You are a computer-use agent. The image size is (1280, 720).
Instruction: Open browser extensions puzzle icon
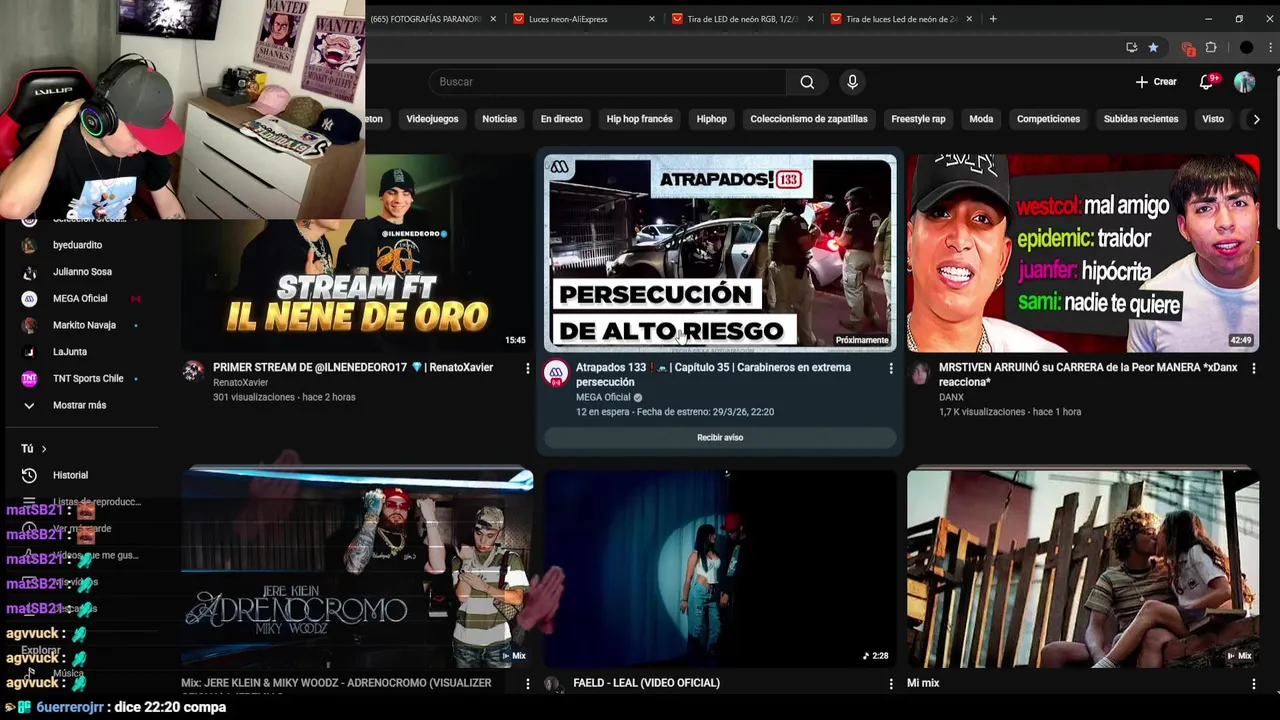pyautogui.click(x=1211, y=47)
